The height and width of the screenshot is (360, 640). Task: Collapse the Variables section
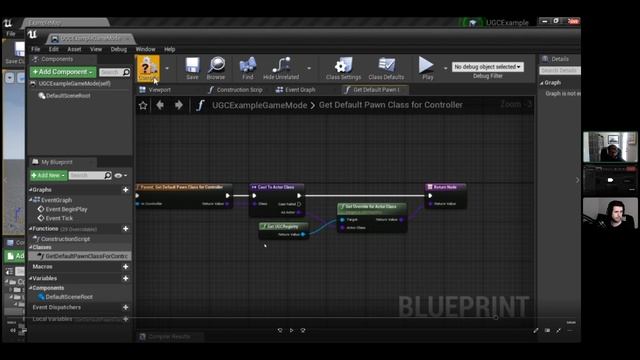click(31, 278)
